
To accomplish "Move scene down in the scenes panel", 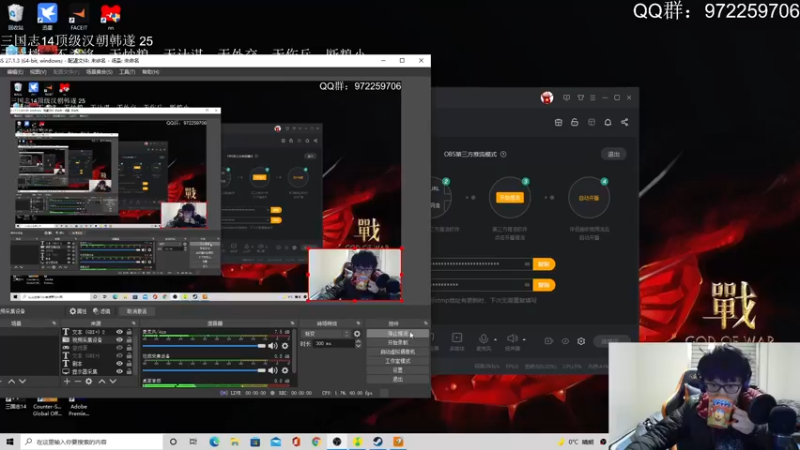I will point(22,381).
